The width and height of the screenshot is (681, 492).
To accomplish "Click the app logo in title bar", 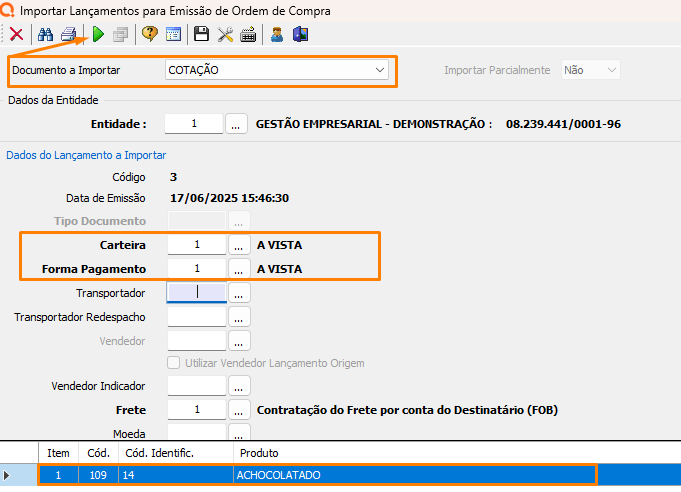I will (7, 9).
